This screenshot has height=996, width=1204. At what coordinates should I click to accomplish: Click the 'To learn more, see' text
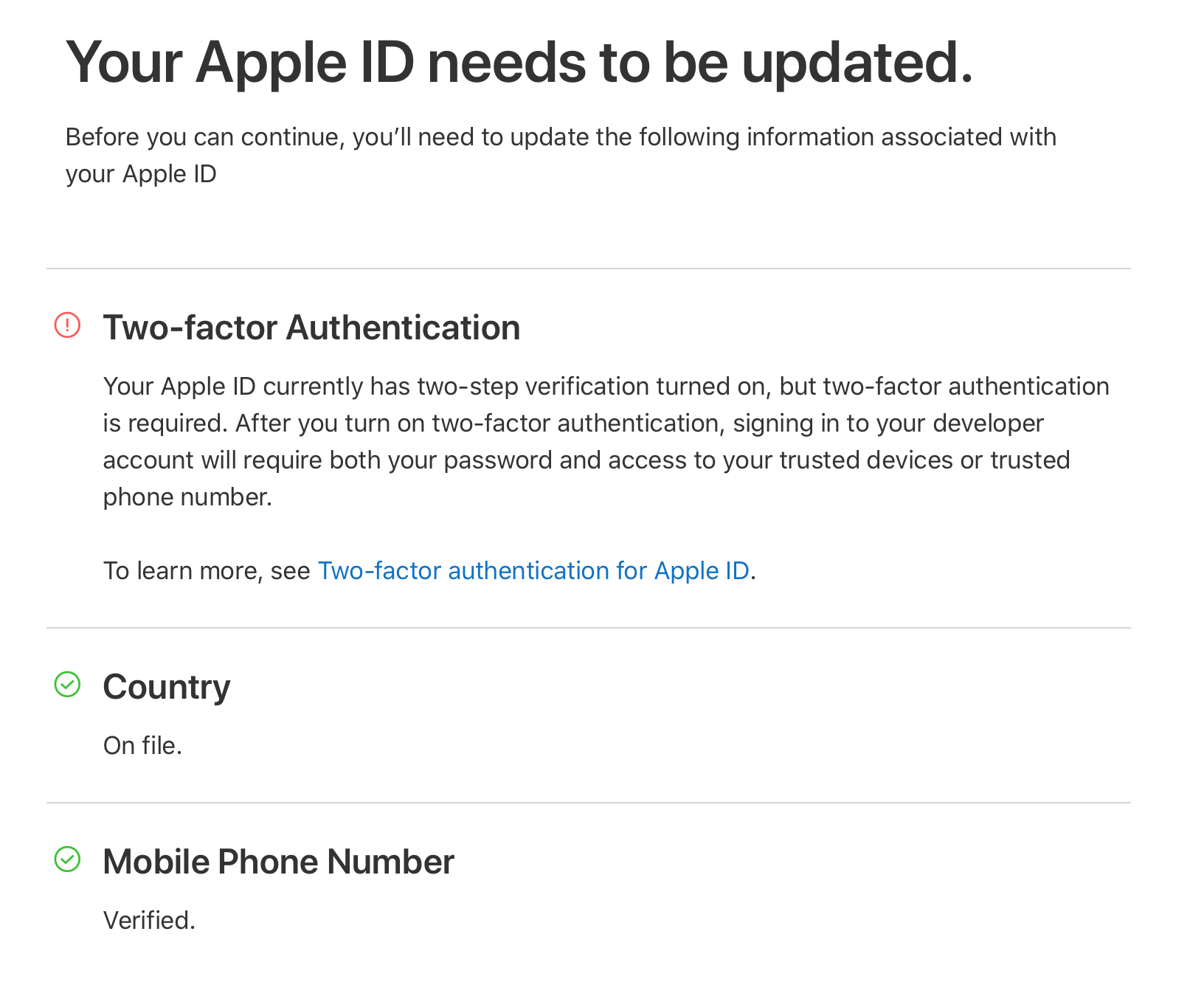(207, 571)
